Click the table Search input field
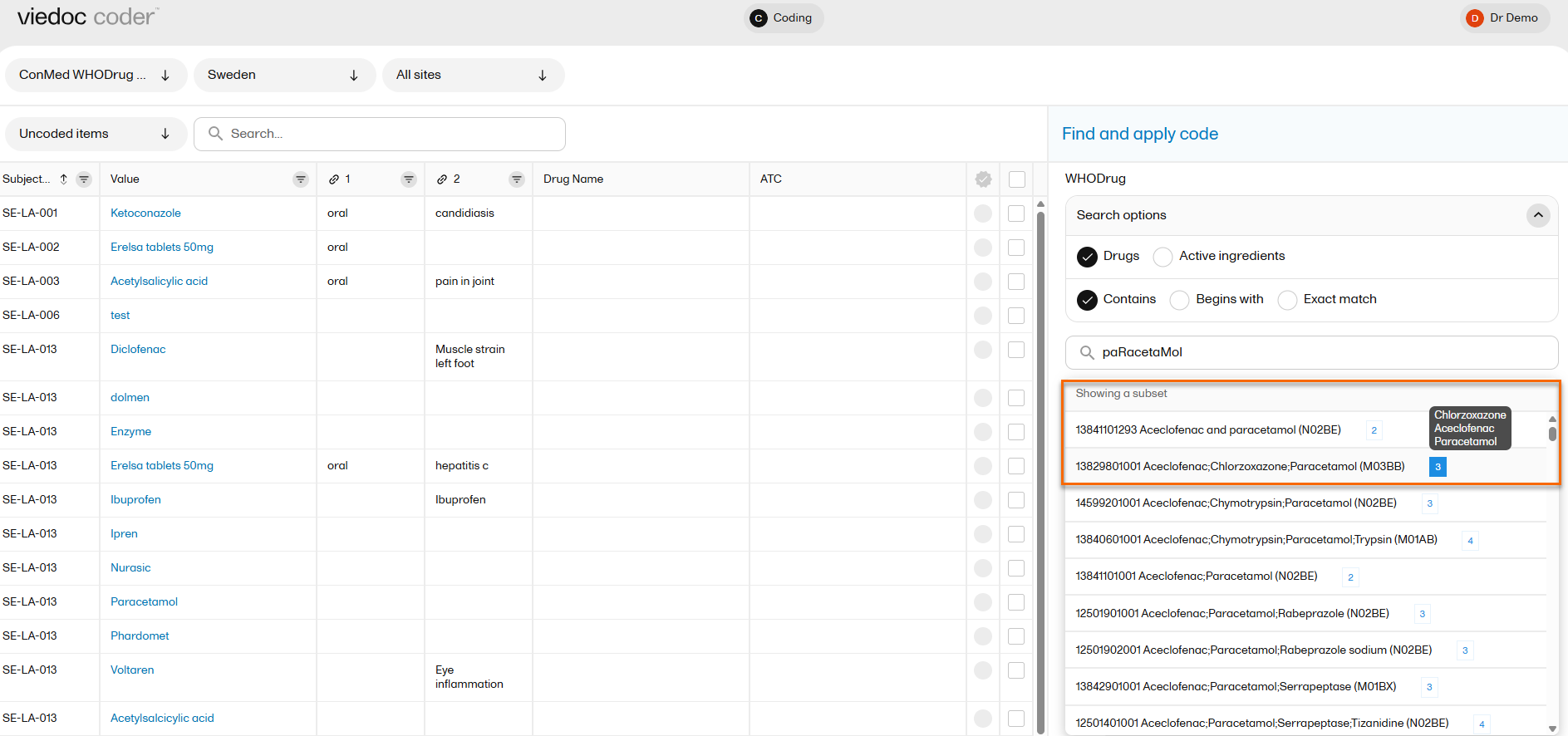Viewport: 1568px width, 736px height. tap(391, 134)
